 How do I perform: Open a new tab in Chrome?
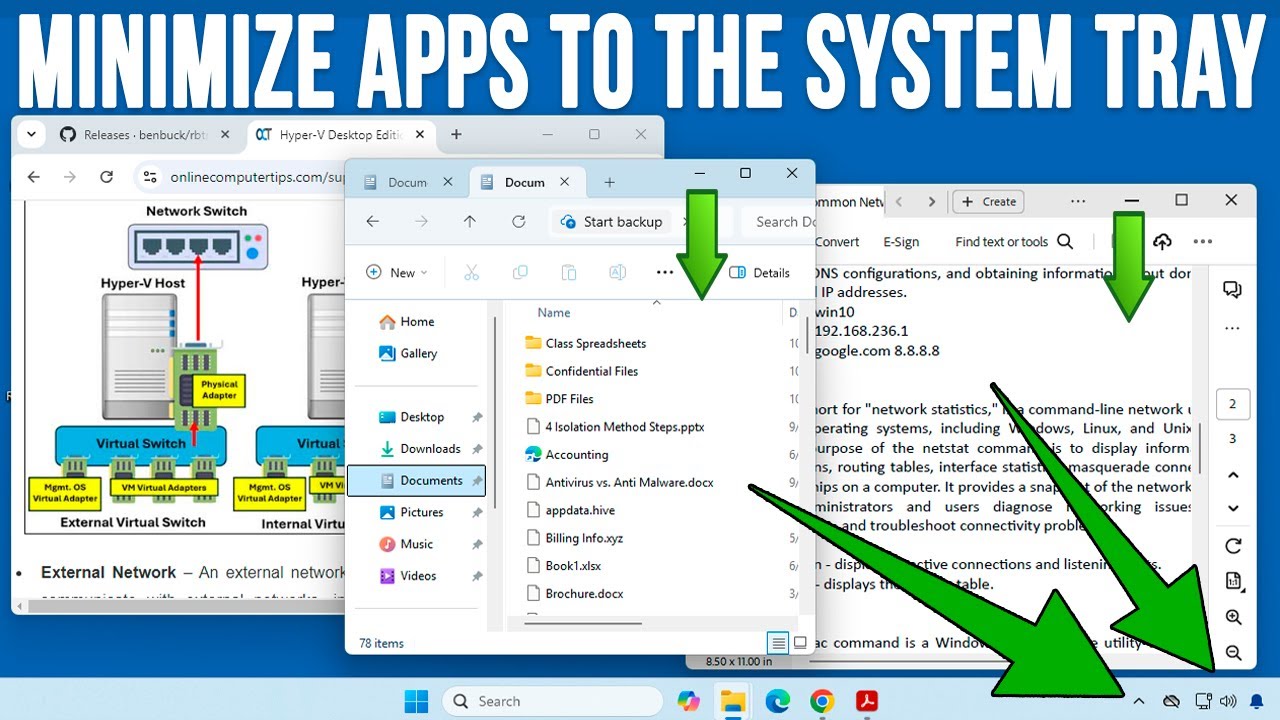pos(456,134)
